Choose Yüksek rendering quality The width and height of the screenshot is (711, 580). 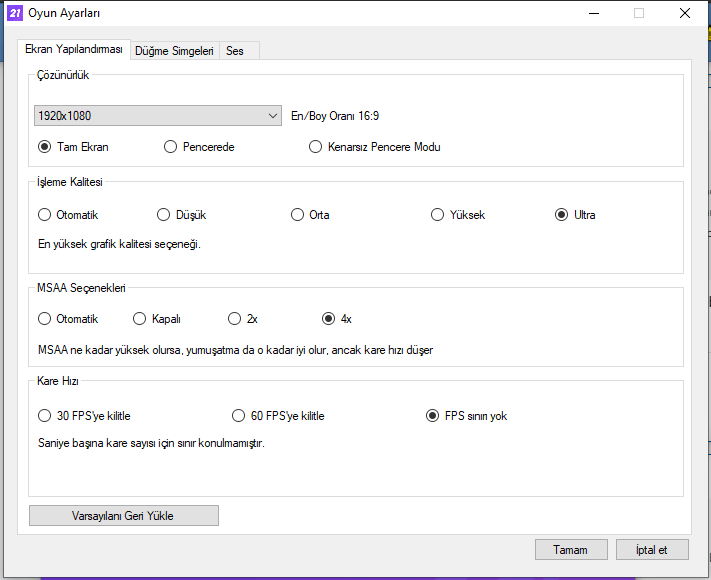pyautogui.click(x=438, y=215)
